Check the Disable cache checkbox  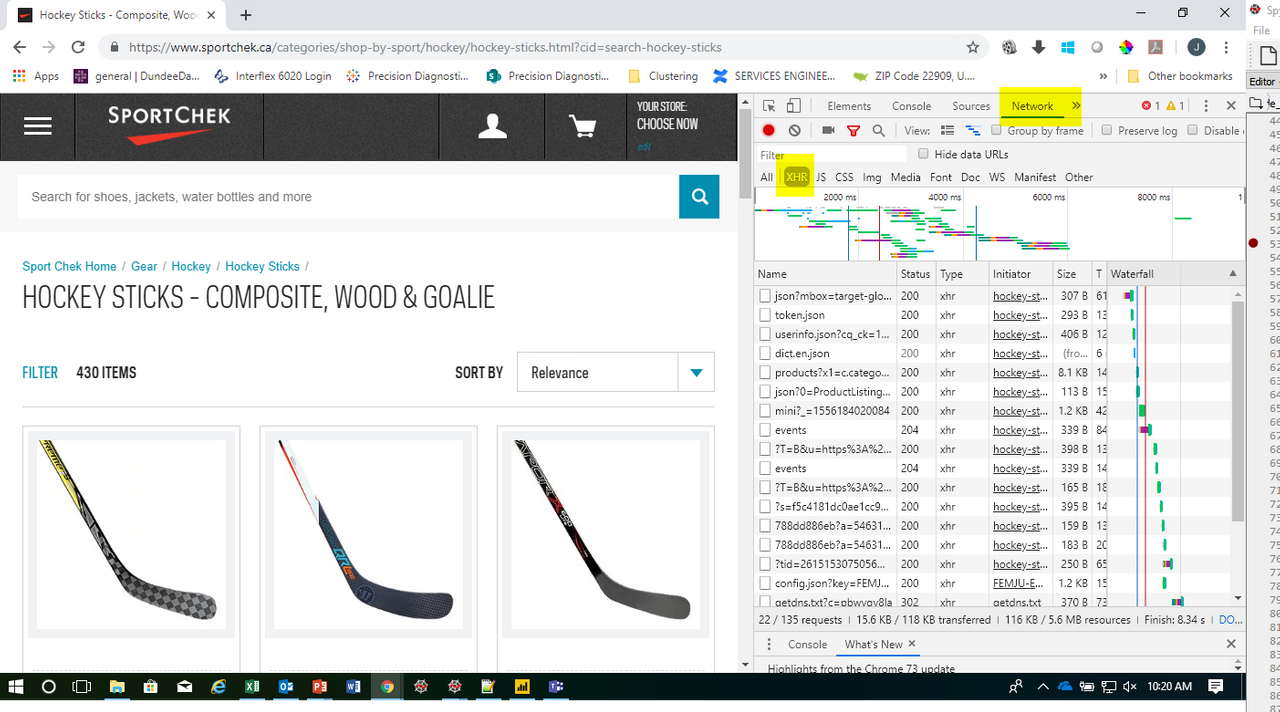click(x=1193, y=130)
